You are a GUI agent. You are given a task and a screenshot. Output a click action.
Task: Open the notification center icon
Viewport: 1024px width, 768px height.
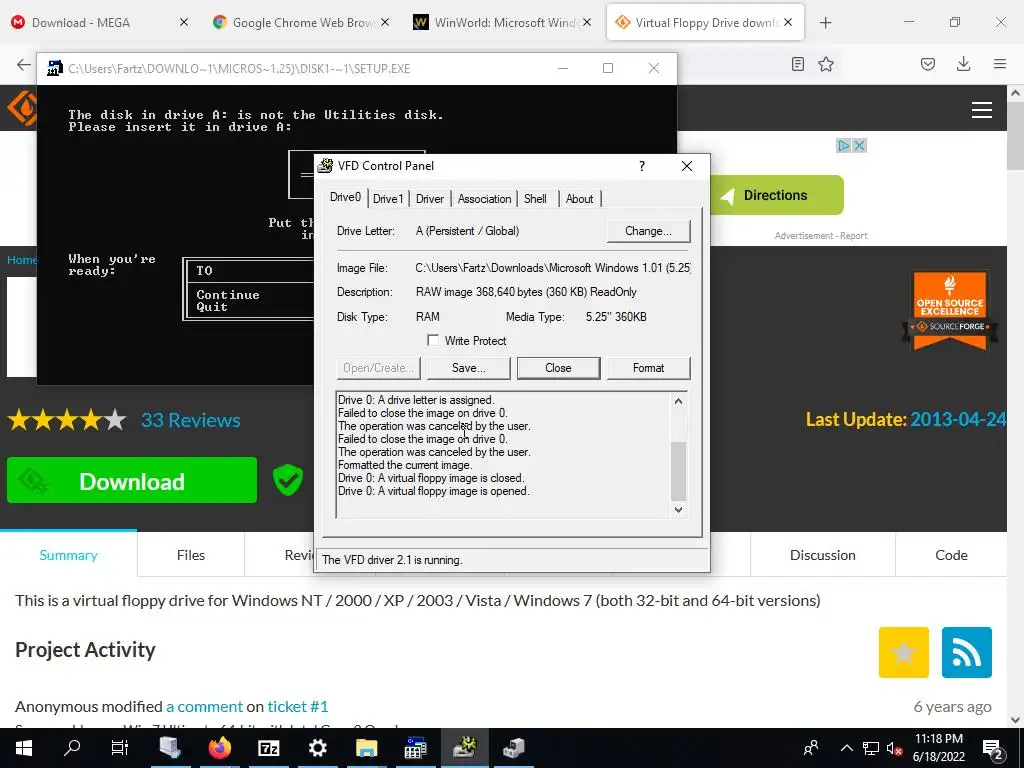pyautogui.click(x=993, y=748)
